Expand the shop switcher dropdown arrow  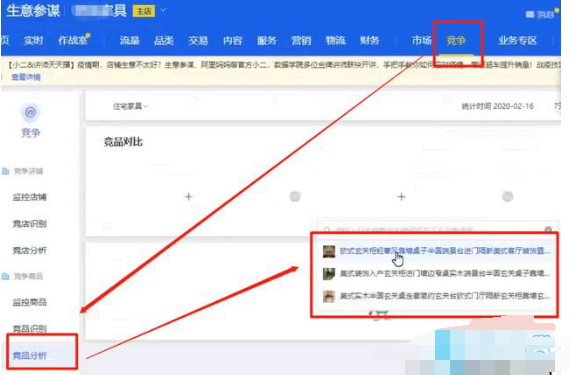164,10
